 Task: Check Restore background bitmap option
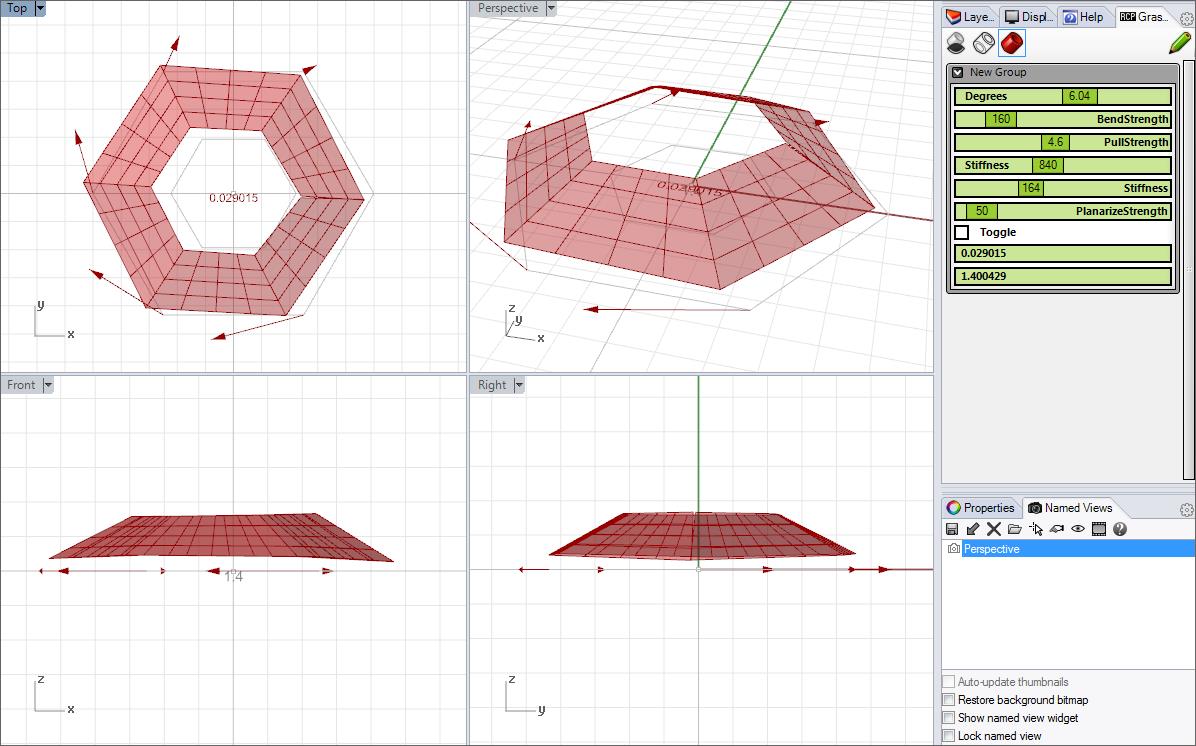click(949, 700)
